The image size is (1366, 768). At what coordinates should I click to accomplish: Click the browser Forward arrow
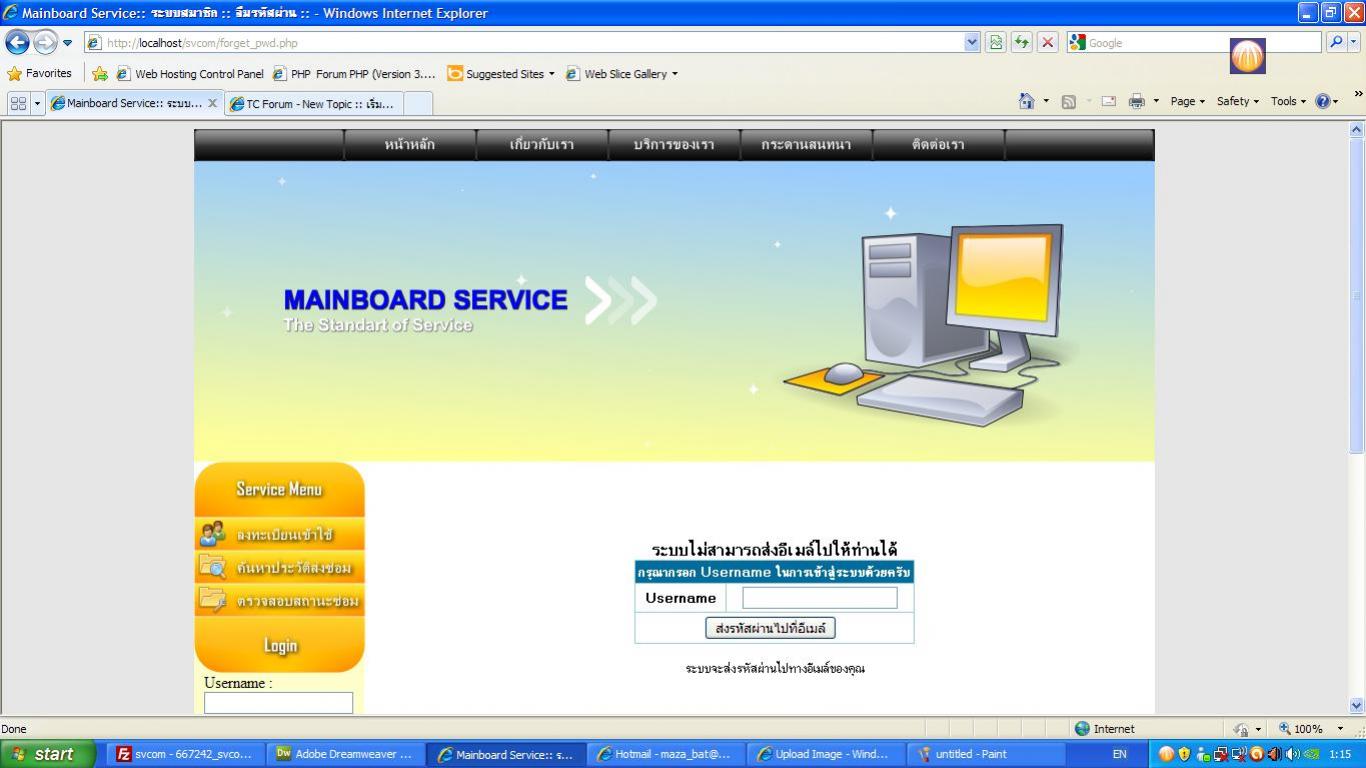pyautogui.click(x=45, y=42)
